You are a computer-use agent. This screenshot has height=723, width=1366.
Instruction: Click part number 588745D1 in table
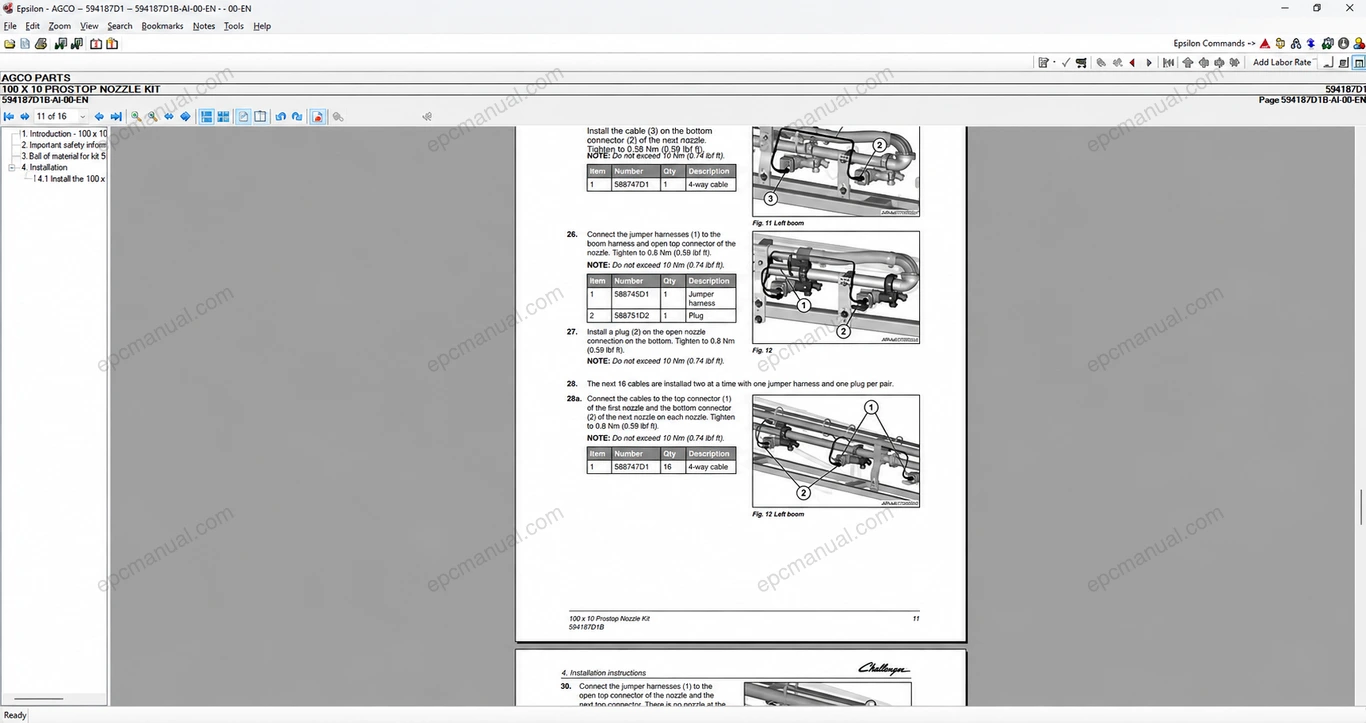[x=631, y=294]
